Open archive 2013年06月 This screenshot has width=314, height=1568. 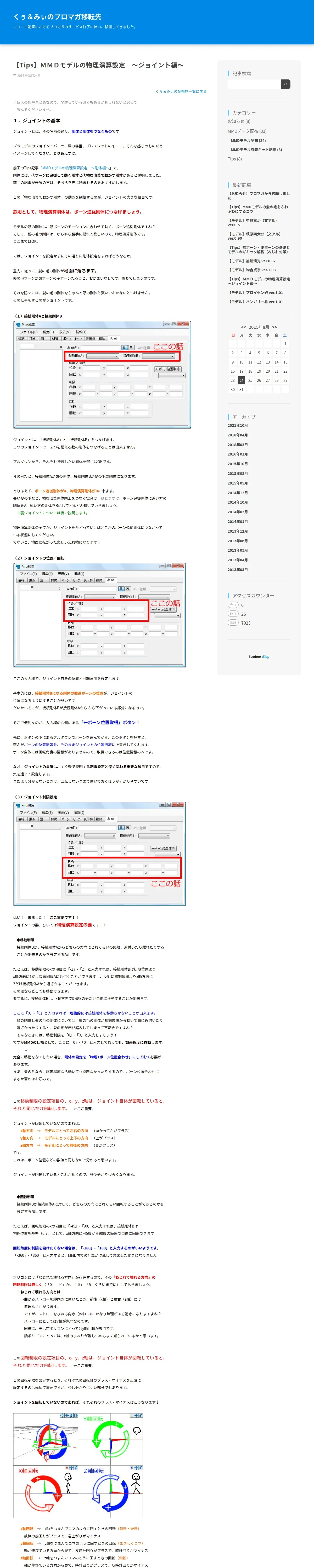[238, 541]
